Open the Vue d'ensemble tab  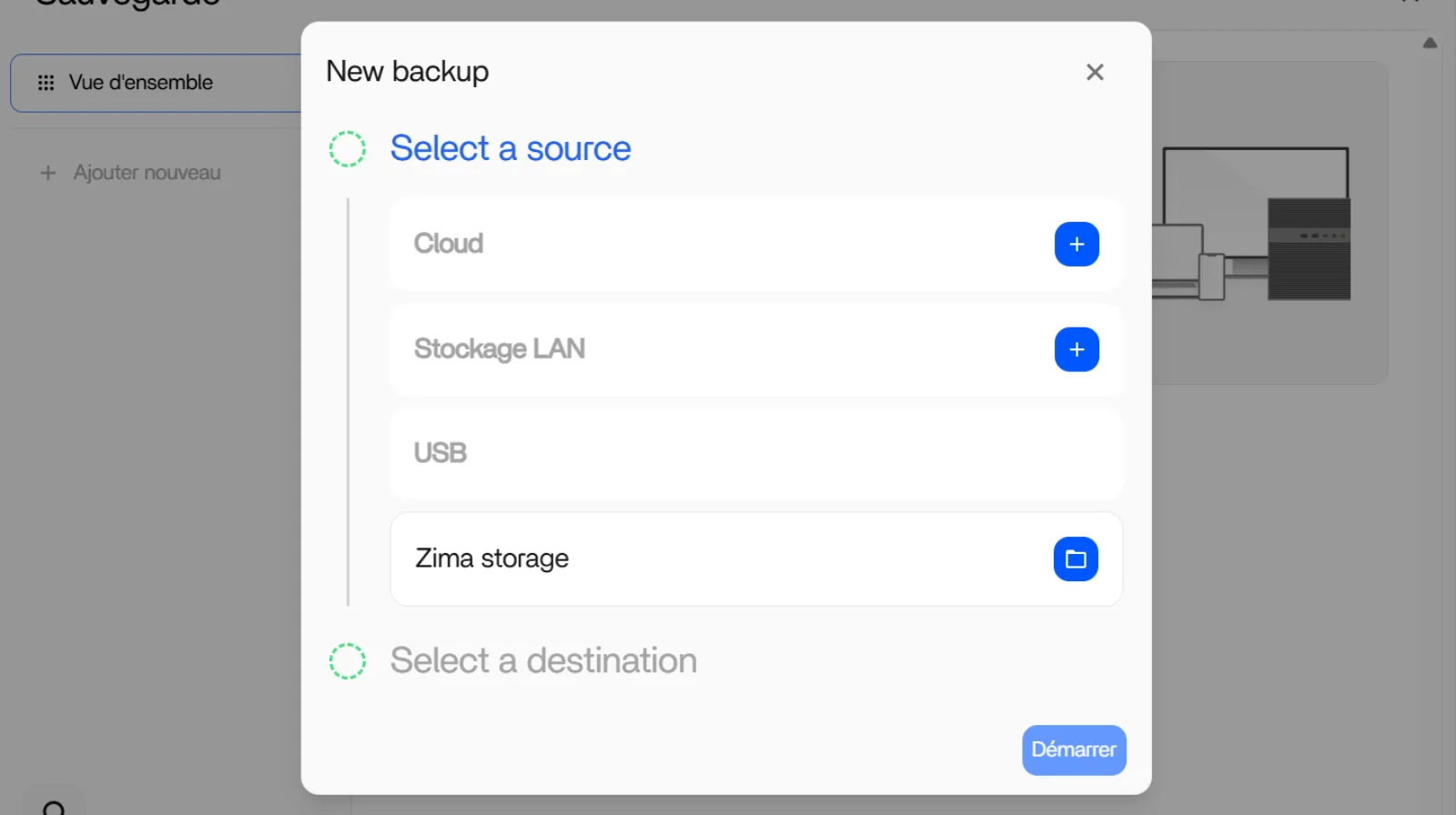point(141,83)
